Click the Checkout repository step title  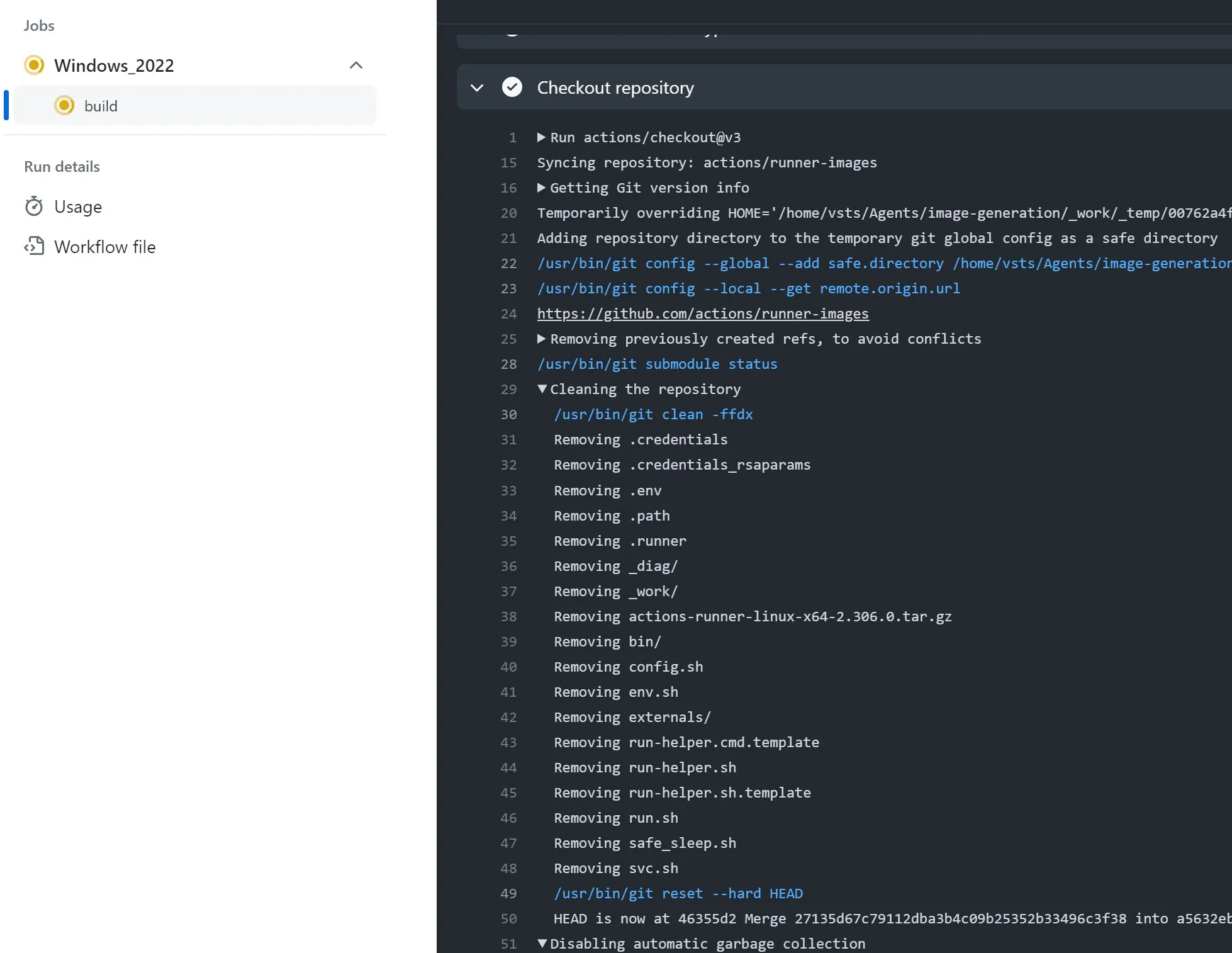pyautogui.click(x=615, y=87)
